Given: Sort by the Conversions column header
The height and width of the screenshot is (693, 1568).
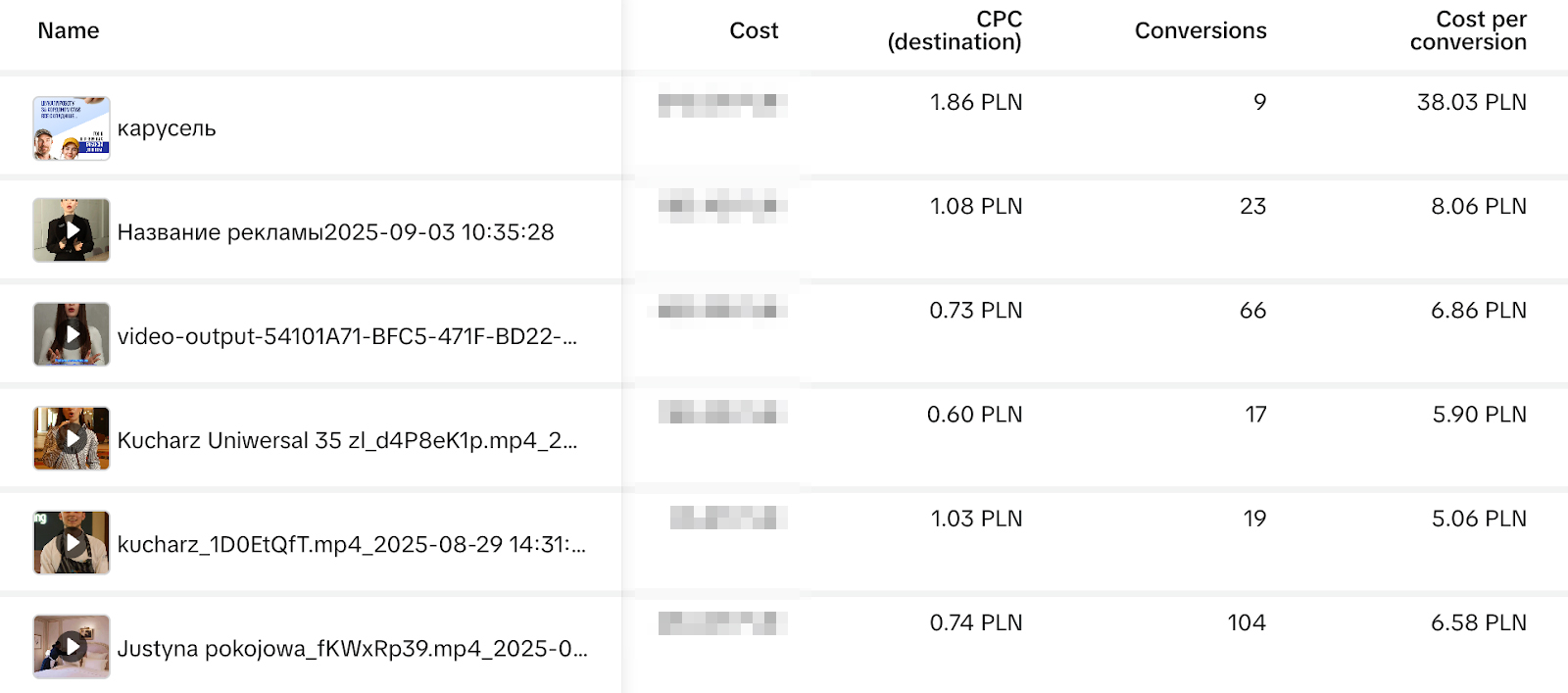Looking at the screenshot, I should (1200, 31).
